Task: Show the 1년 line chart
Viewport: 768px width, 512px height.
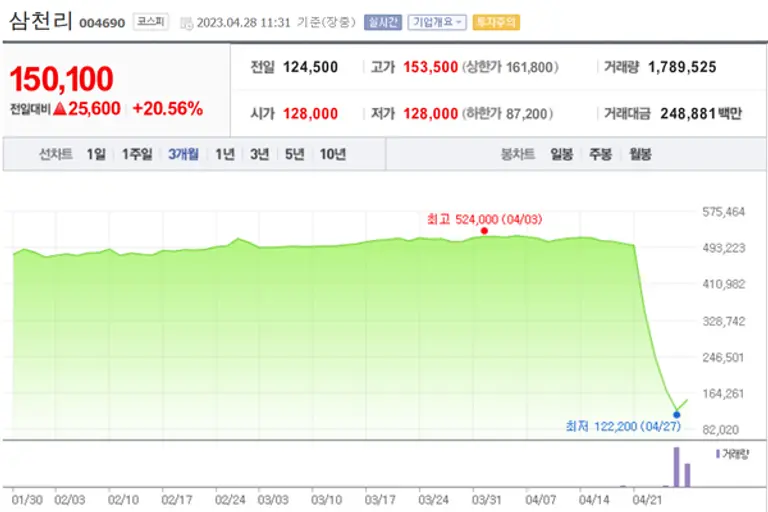Action: [225, 154]
